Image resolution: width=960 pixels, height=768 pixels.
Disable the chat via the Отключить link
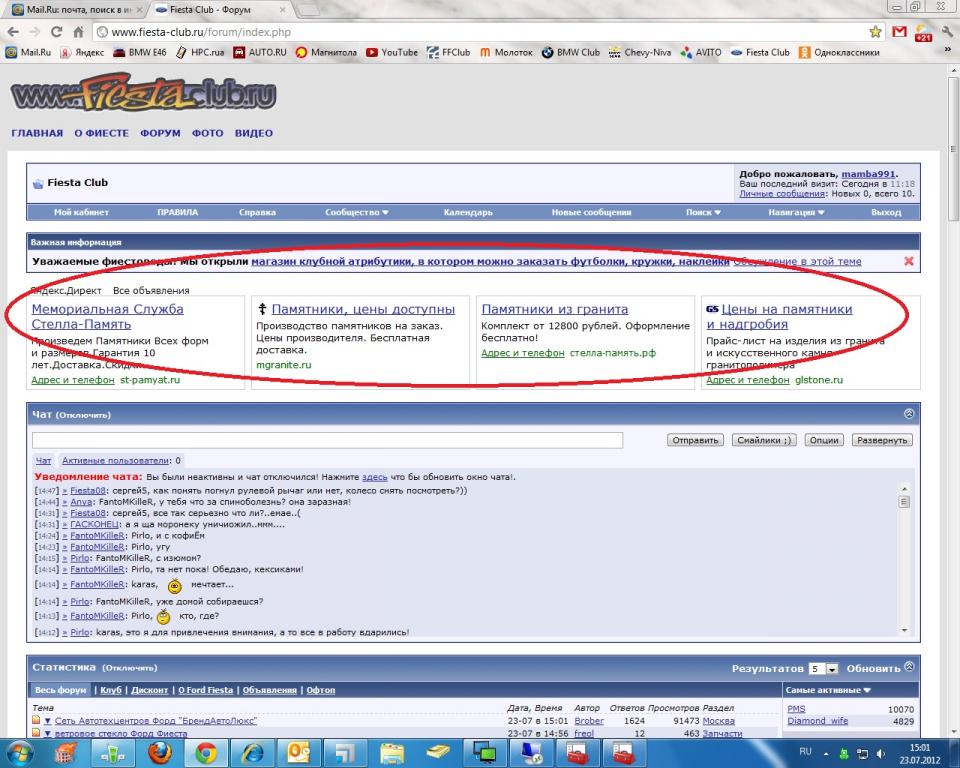coord(83,415)
